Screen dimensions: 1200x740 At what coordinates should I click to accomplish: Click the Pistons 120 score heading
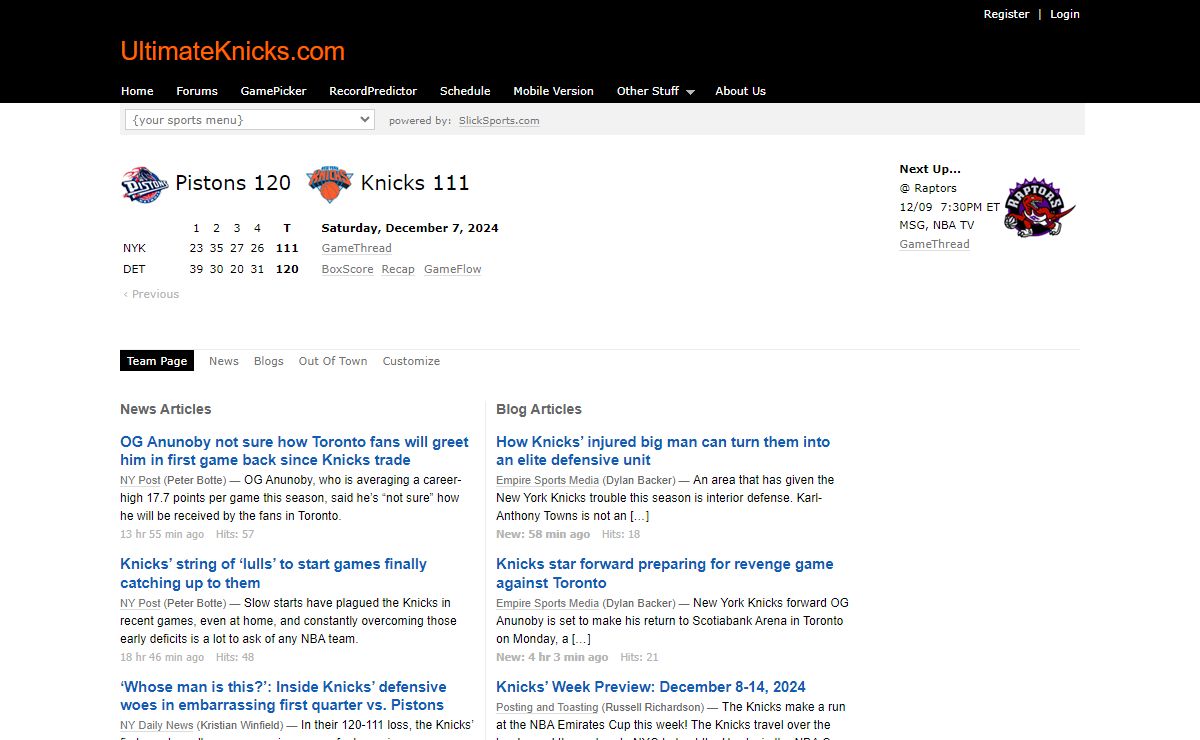(x=233, y=183)
